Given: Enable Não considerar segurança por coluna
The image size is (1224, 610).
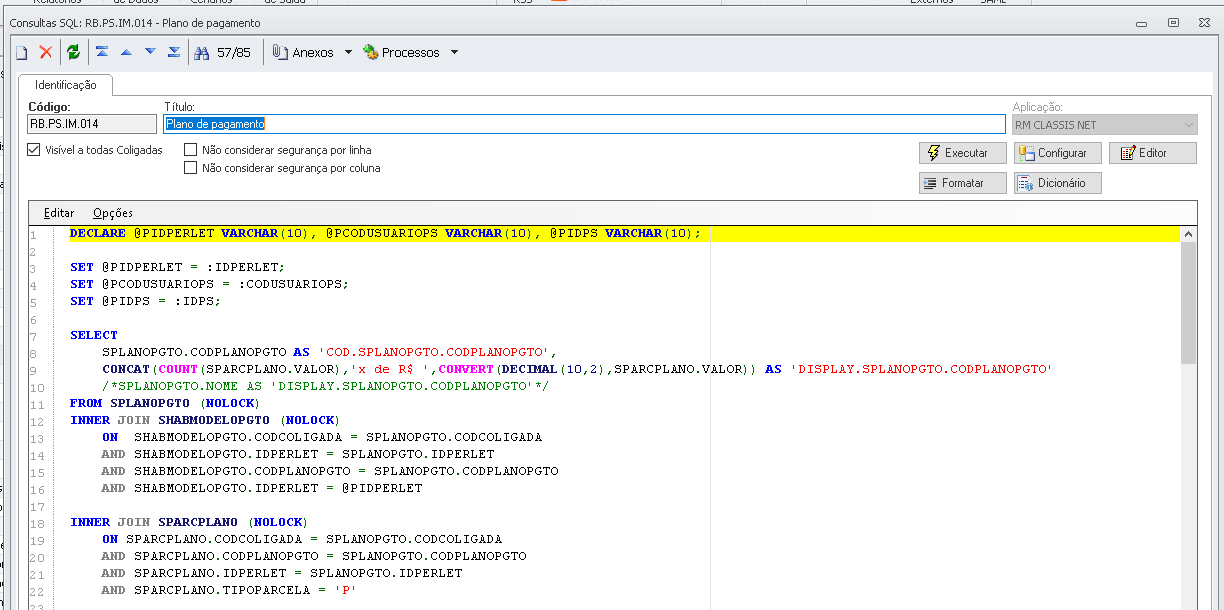Looking at the screenshot, I should (x=191, y=168).
